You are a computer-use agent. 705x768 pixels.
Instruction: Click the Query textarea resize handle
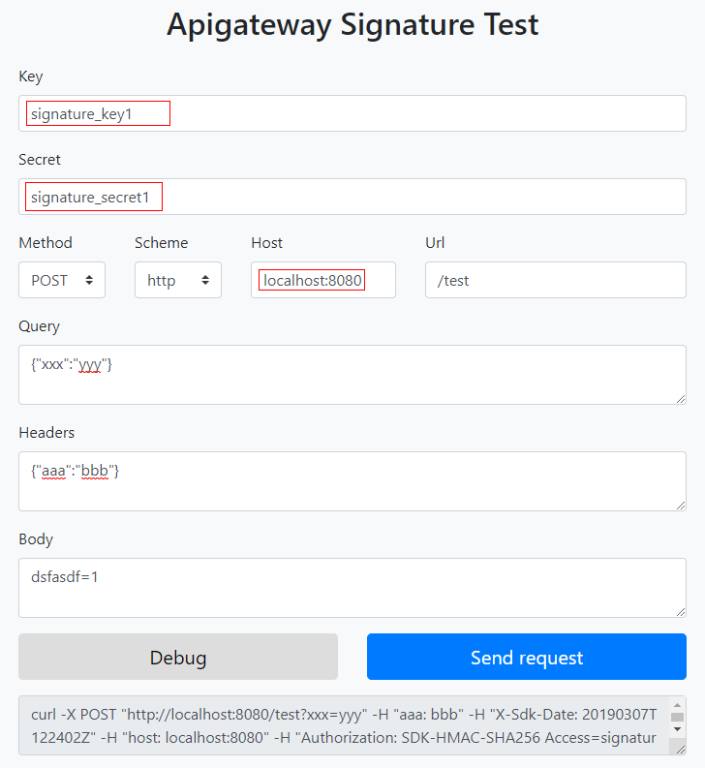681,399
